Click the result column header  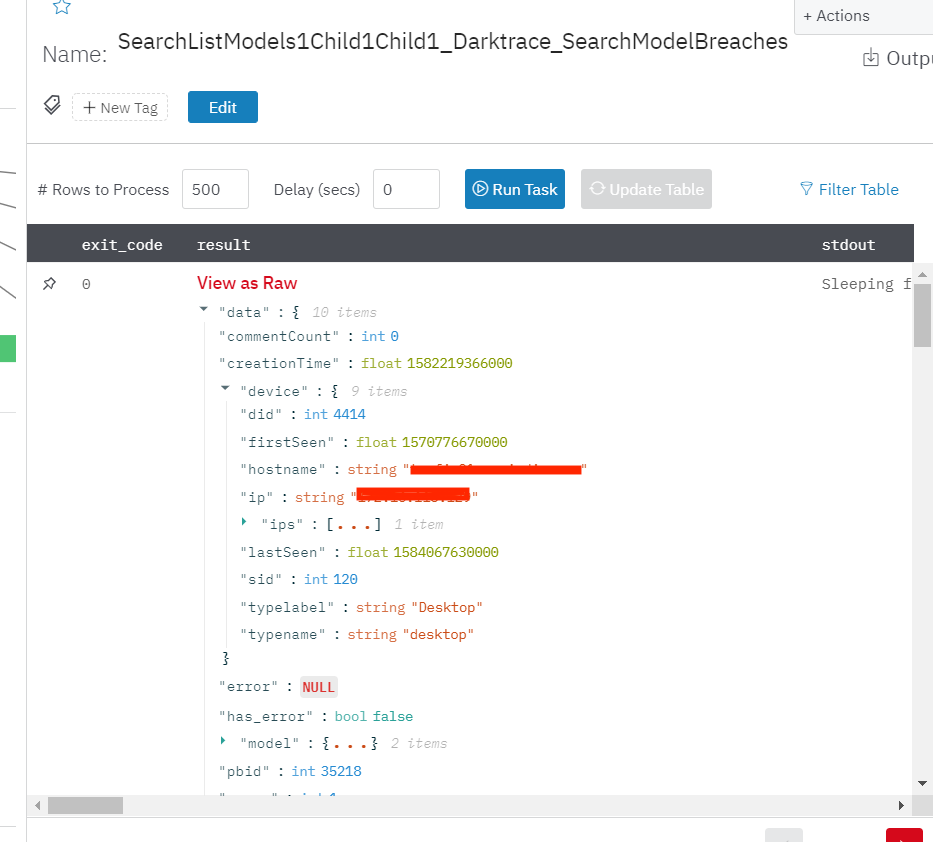tap(224, 245)
